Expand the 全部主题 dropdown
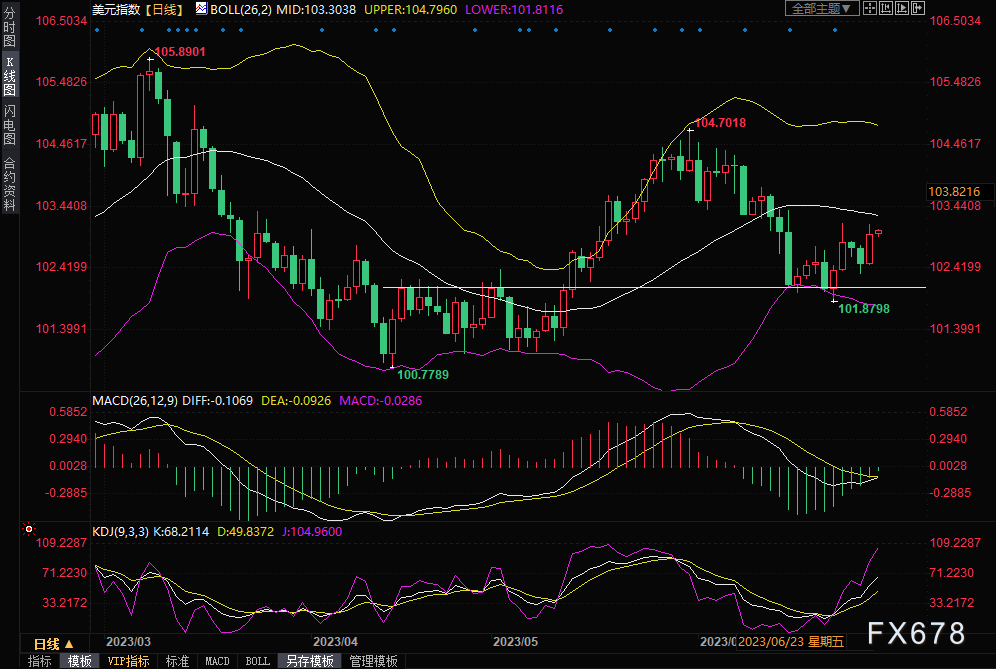The image size is (996, 669). coord(822,9)
